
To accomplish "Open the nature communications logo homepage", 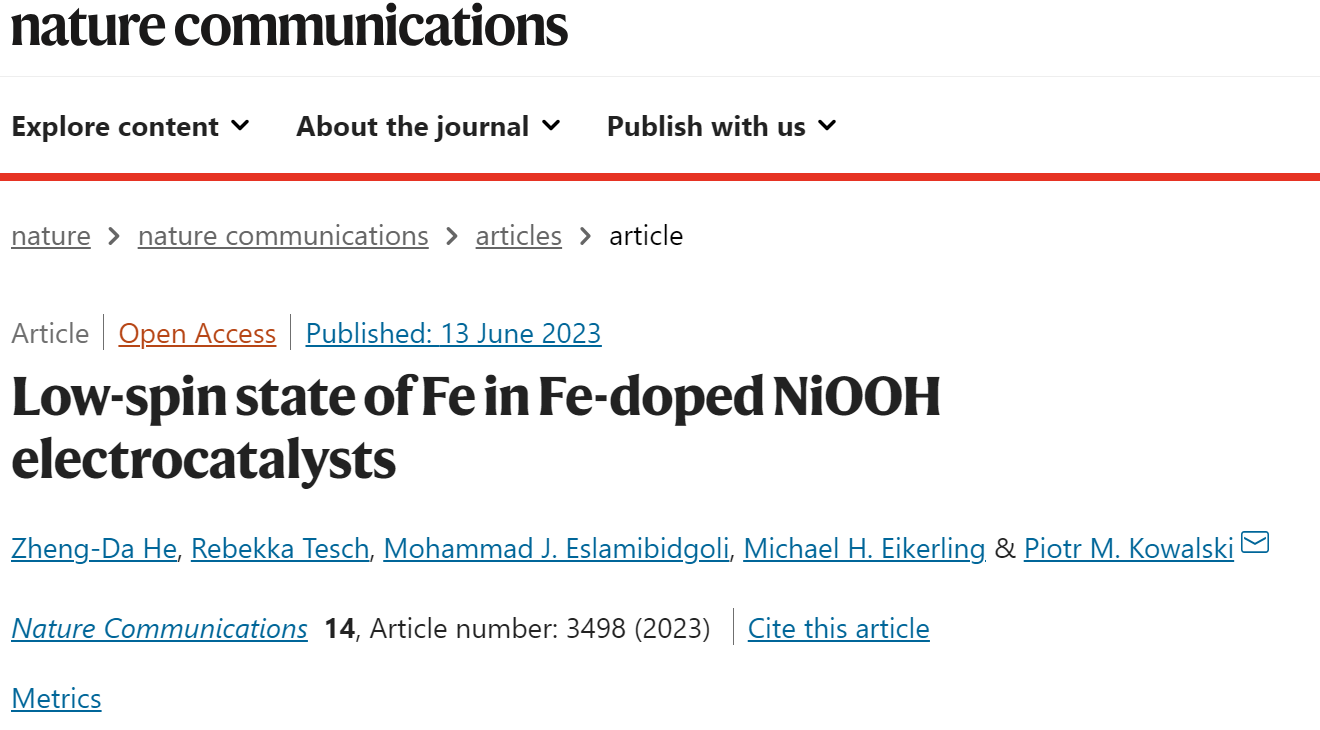I will coord(289,25).
